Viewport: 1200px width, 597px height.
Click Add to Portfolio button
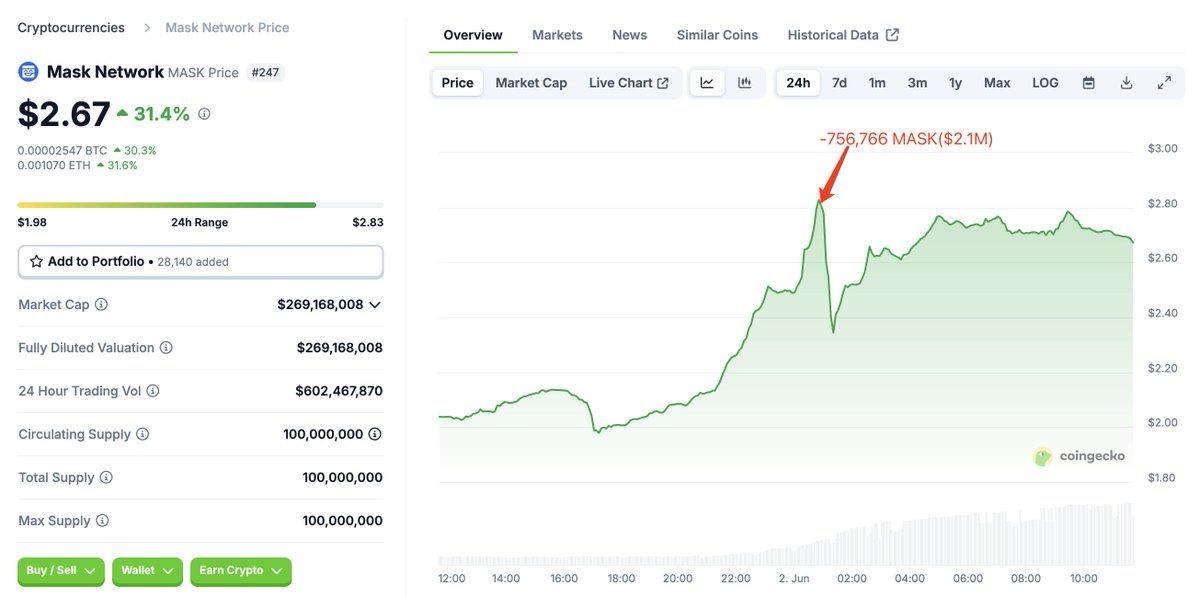click(201, 262)
